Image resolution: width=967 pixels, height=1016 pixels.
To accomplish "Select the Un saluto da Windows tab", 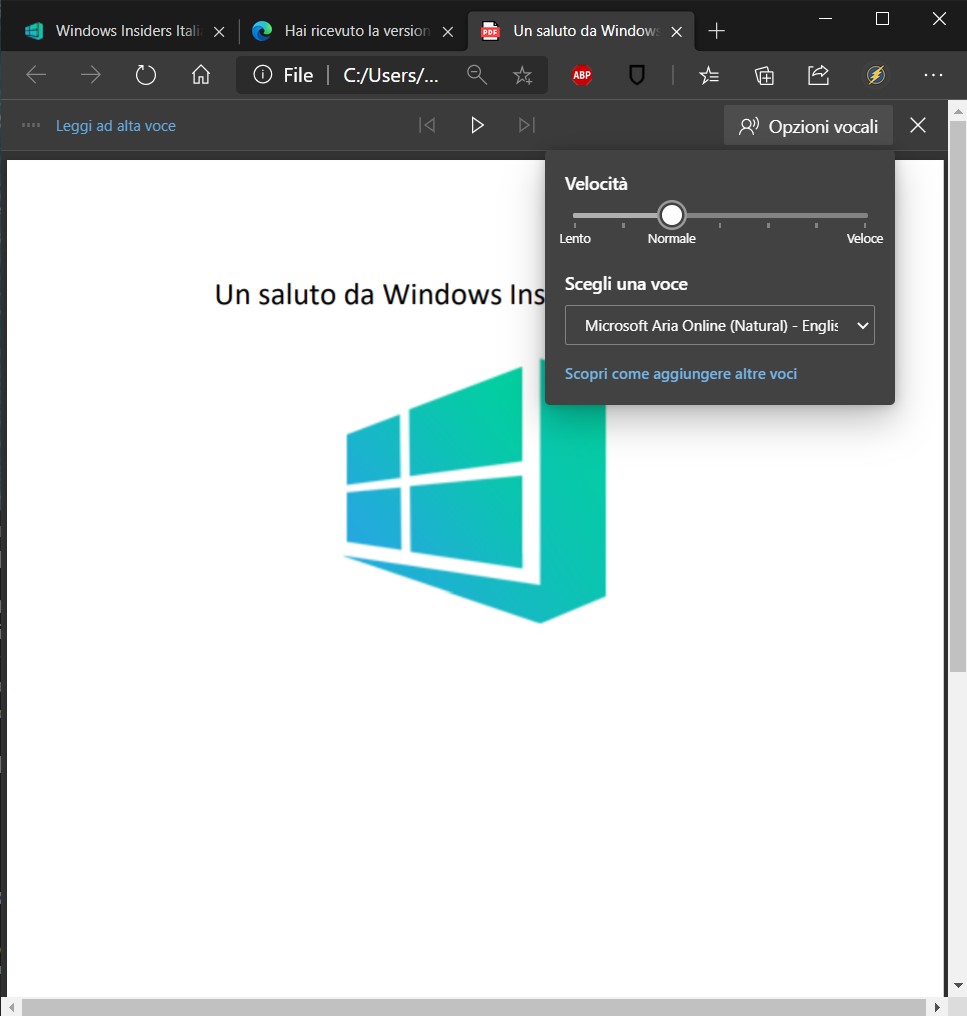I will (581, 31).
